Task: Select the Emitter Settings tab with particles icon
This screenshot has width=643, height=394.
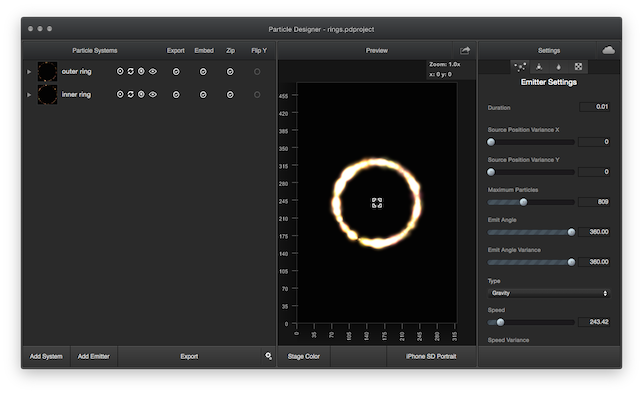Action: click(x=520, y=66)
